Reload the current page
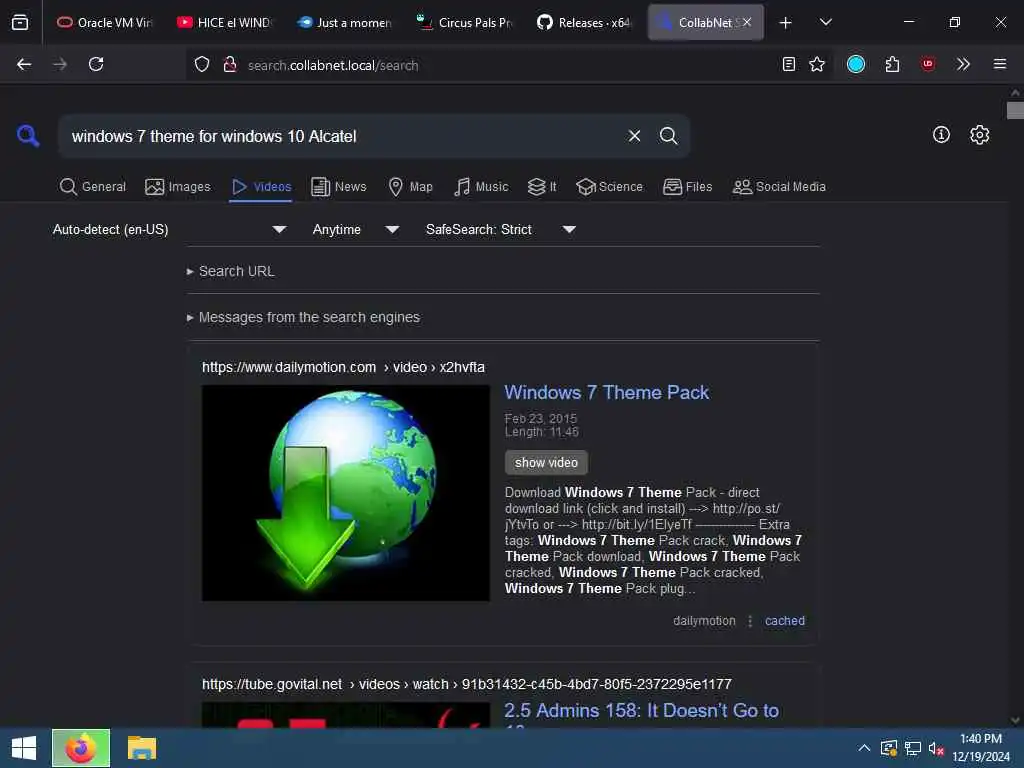The height and width of the screenshot is (768, 1024). click(96, 64)
